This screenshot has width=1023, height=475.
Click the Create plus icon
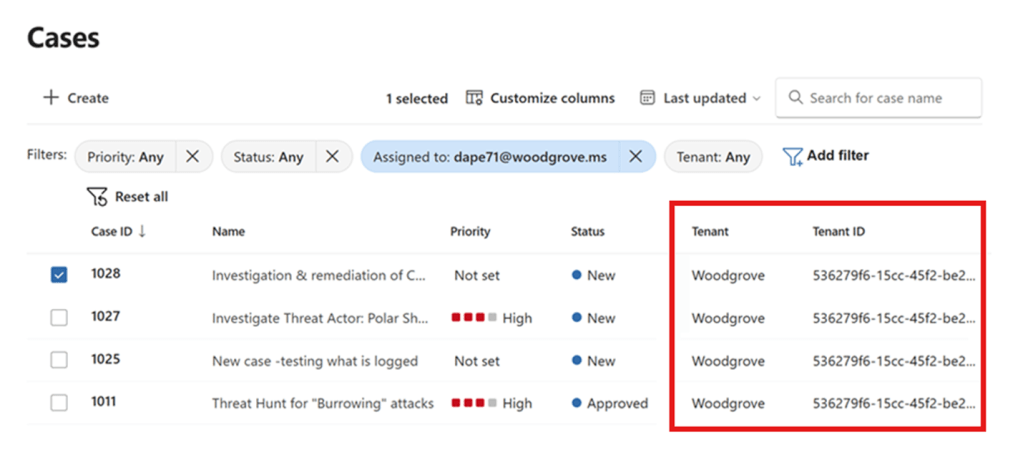click(51, 98)
